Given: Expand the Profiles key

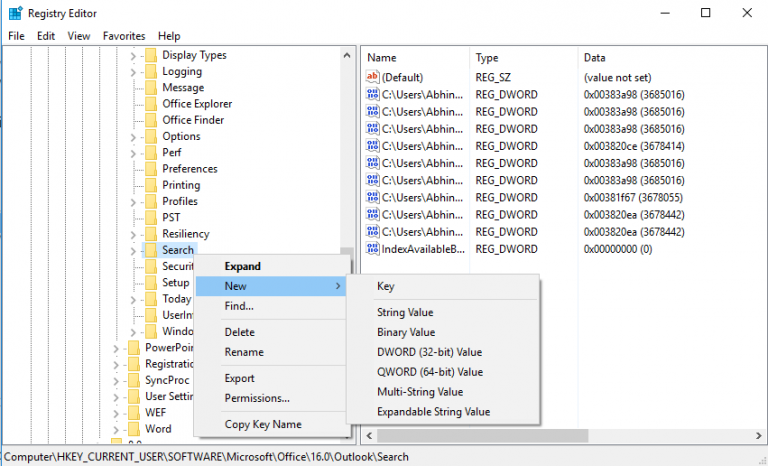Looking at the screenshot, I should point(133,202).
